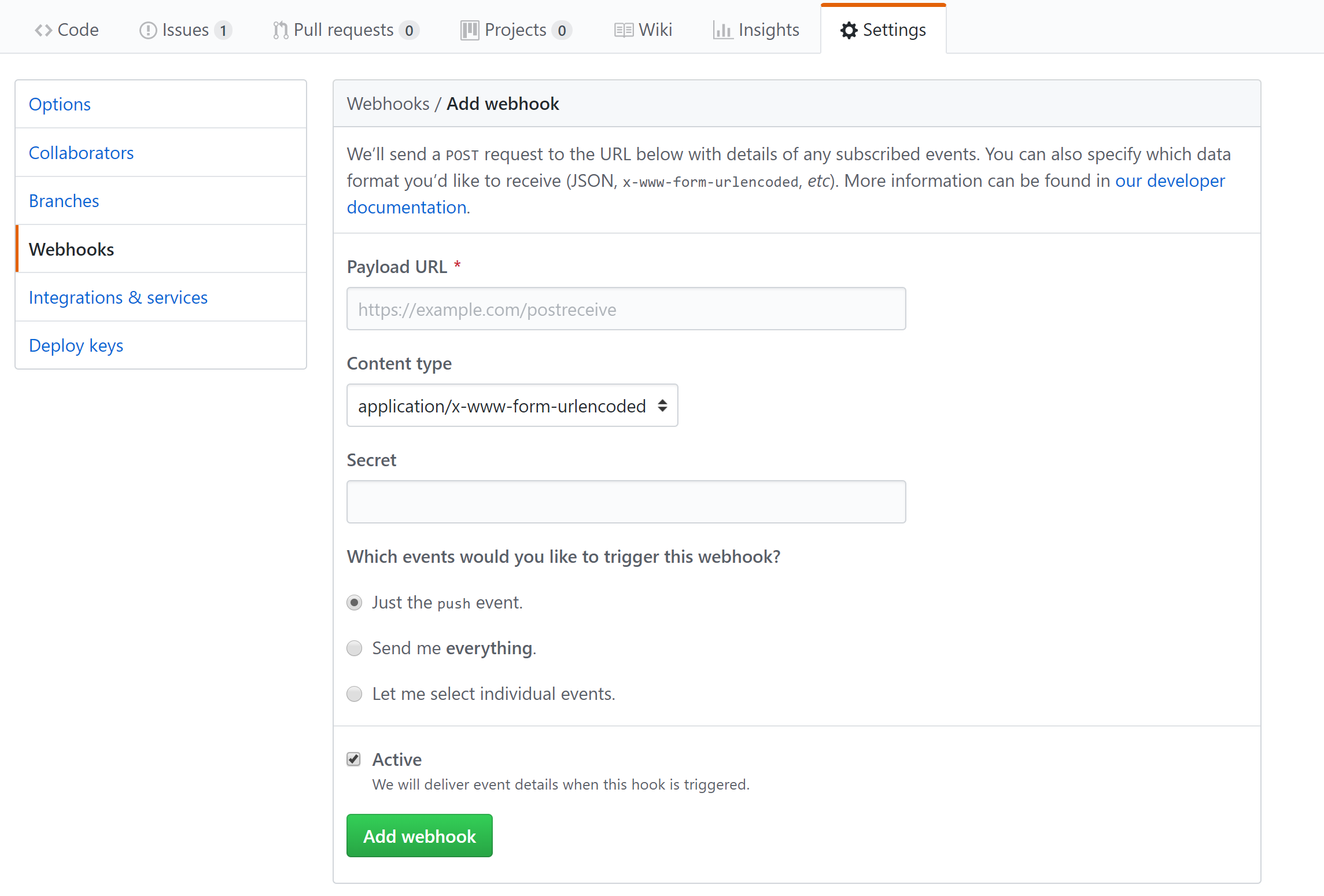Navigate to the Branches settings section
Screen dimensions: 1324x896
pyautogui.click(x=64, y=200)
